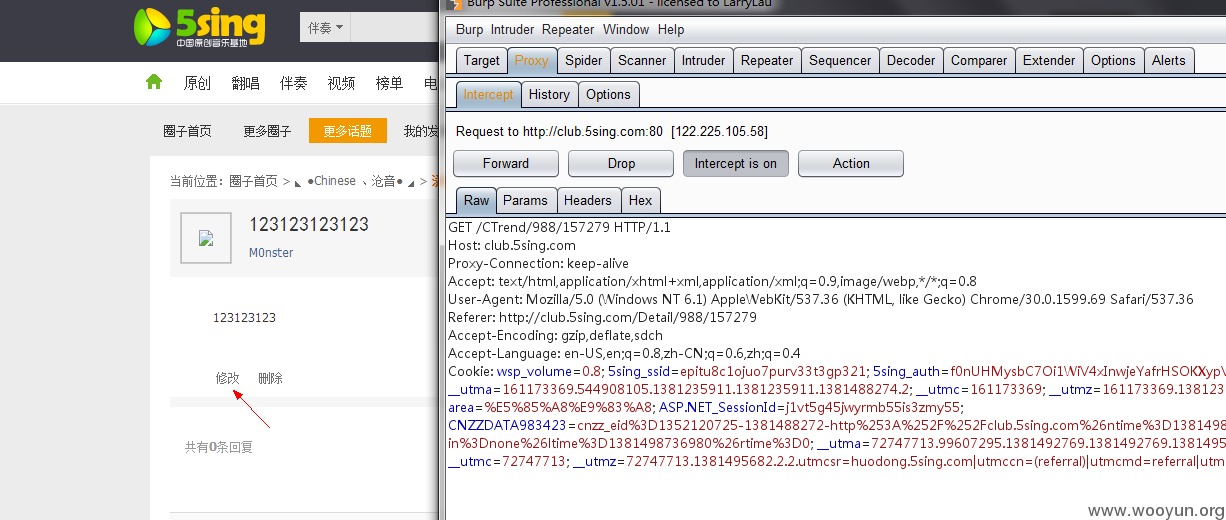Open 翻唱 in 5sing navigation

click(x=245, y=83)
